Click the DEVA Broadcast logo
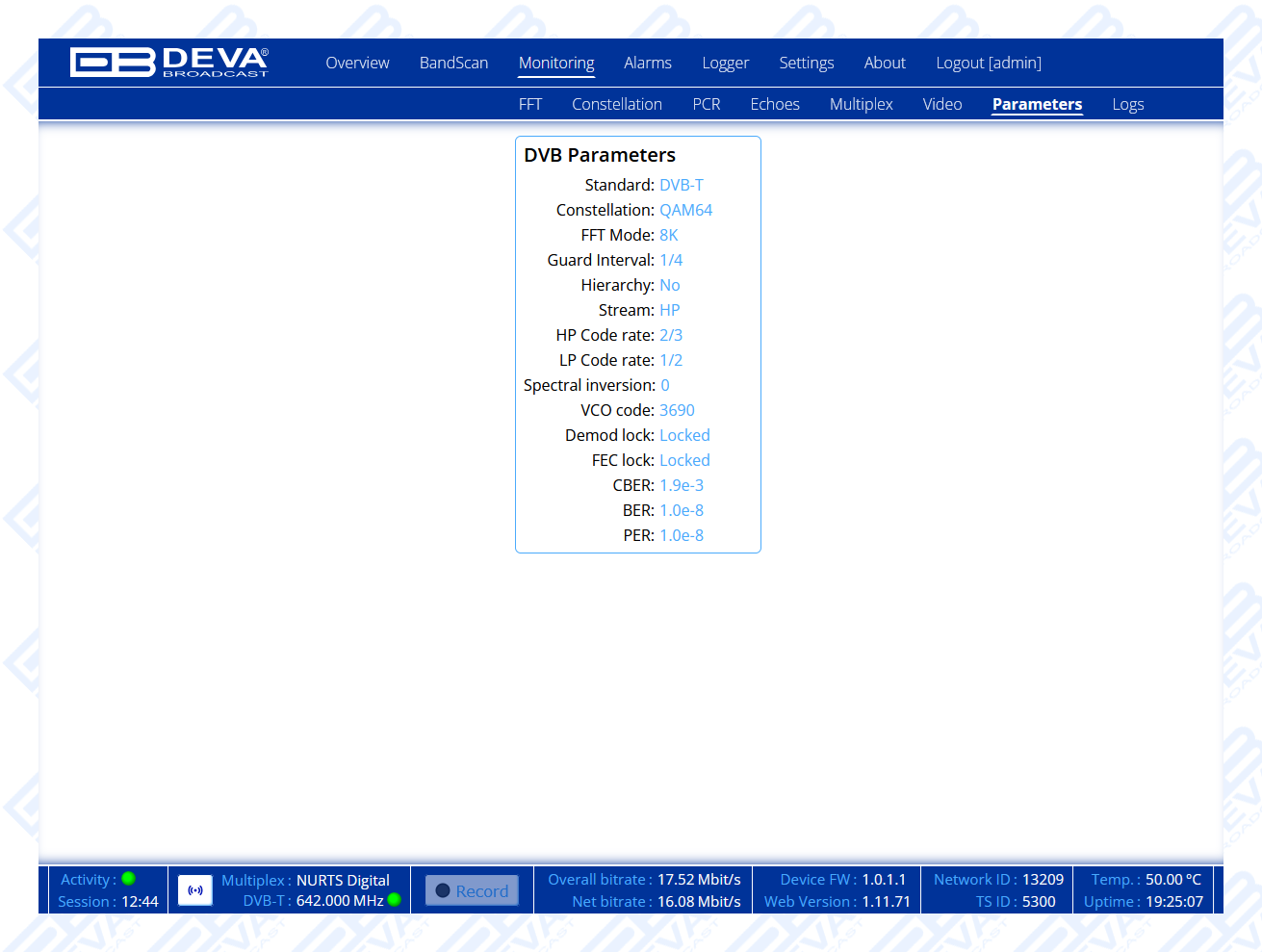Image resolution: width=1262 pixels, height=952 pixels. 169,63
